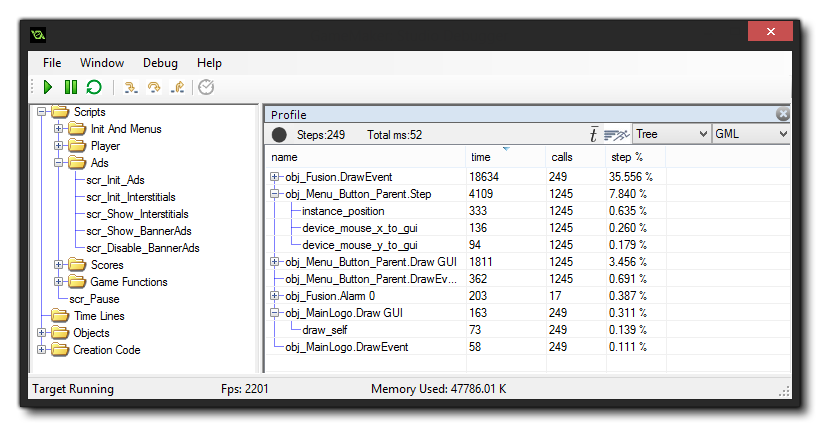Click the step % column header
Viewport: 820px width, 427px height.
pos(627,157)
